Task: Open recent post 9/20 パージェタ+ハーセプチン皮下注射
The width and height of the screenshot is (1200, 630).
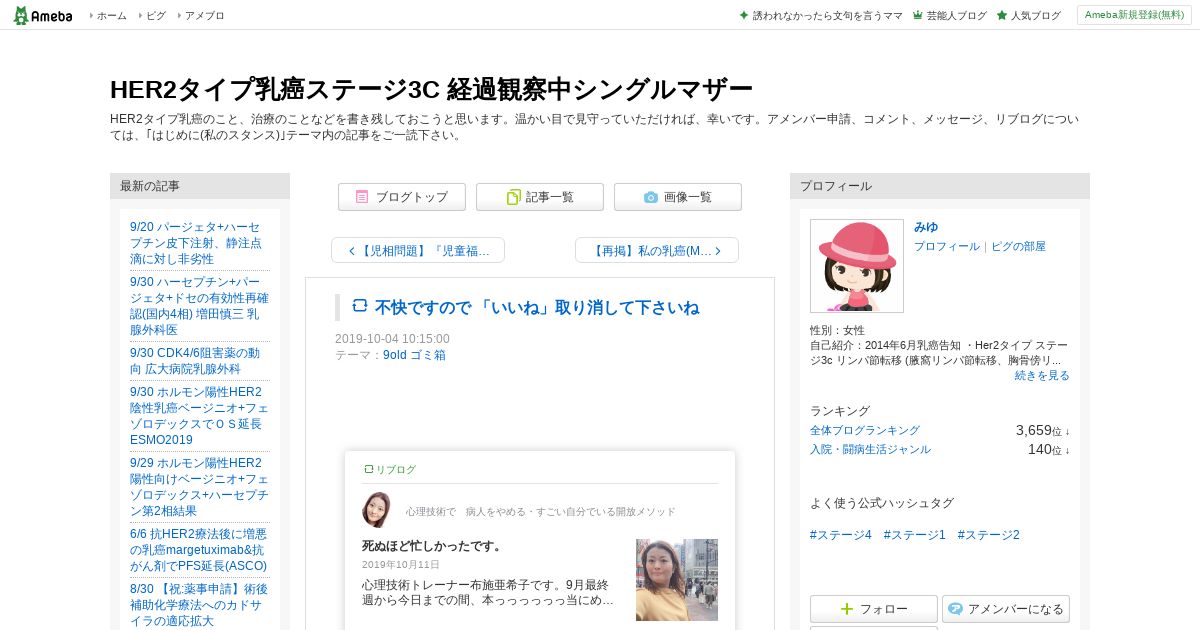Action: coord(196,243)
